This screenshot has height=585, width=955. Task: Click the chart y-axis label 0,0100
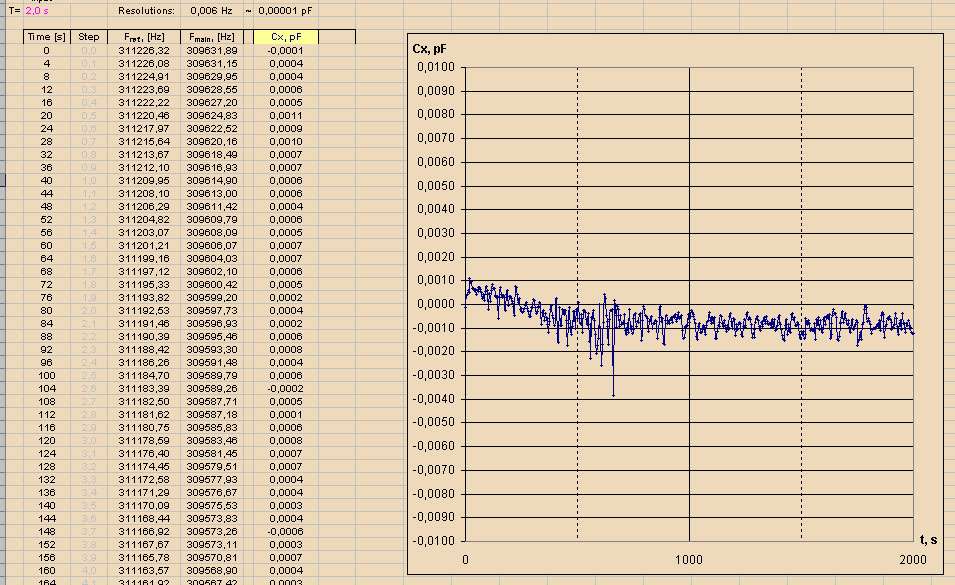pos(435,67)
